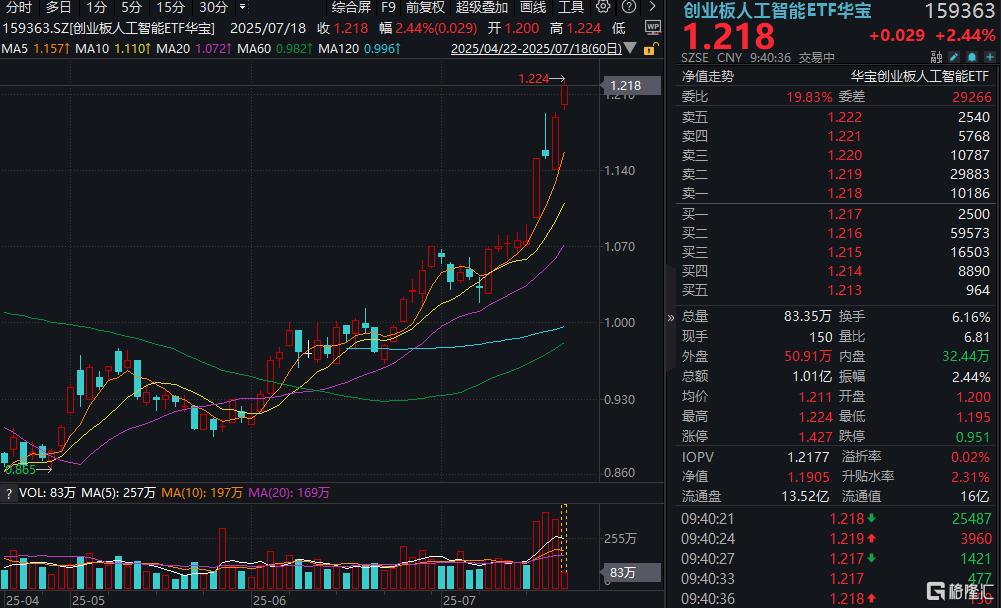
Task: Click the 卖二 price 1.219
Action: pyautogui.click(x=845, y=174)
